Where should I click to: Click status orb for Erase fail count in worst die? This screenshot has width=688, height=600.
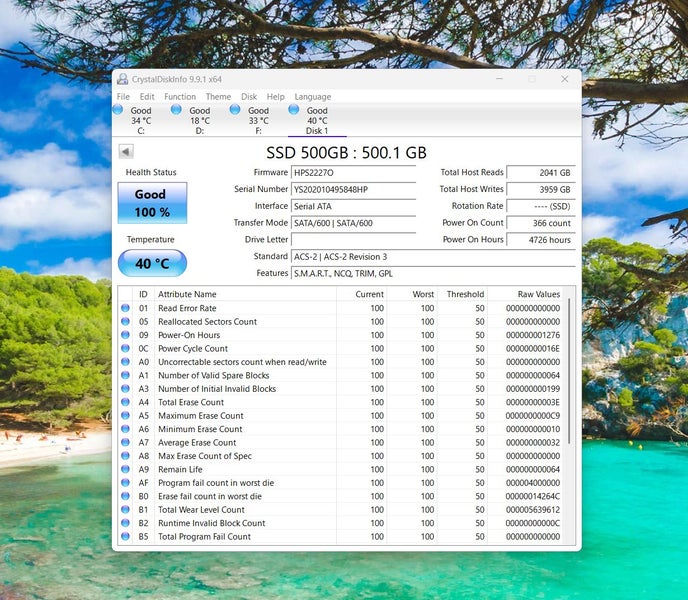pos(125,496)
